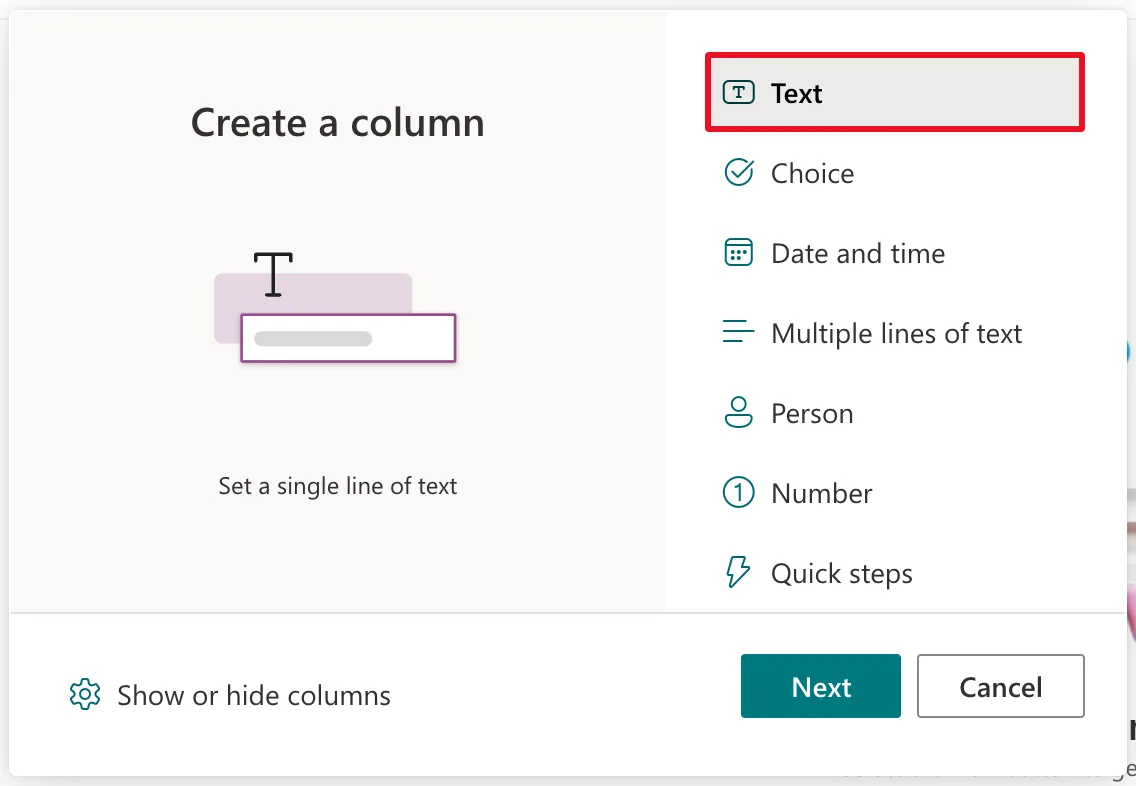Select Multiple lines of text option
1136x786 pixels.
[x=895, y=333]
